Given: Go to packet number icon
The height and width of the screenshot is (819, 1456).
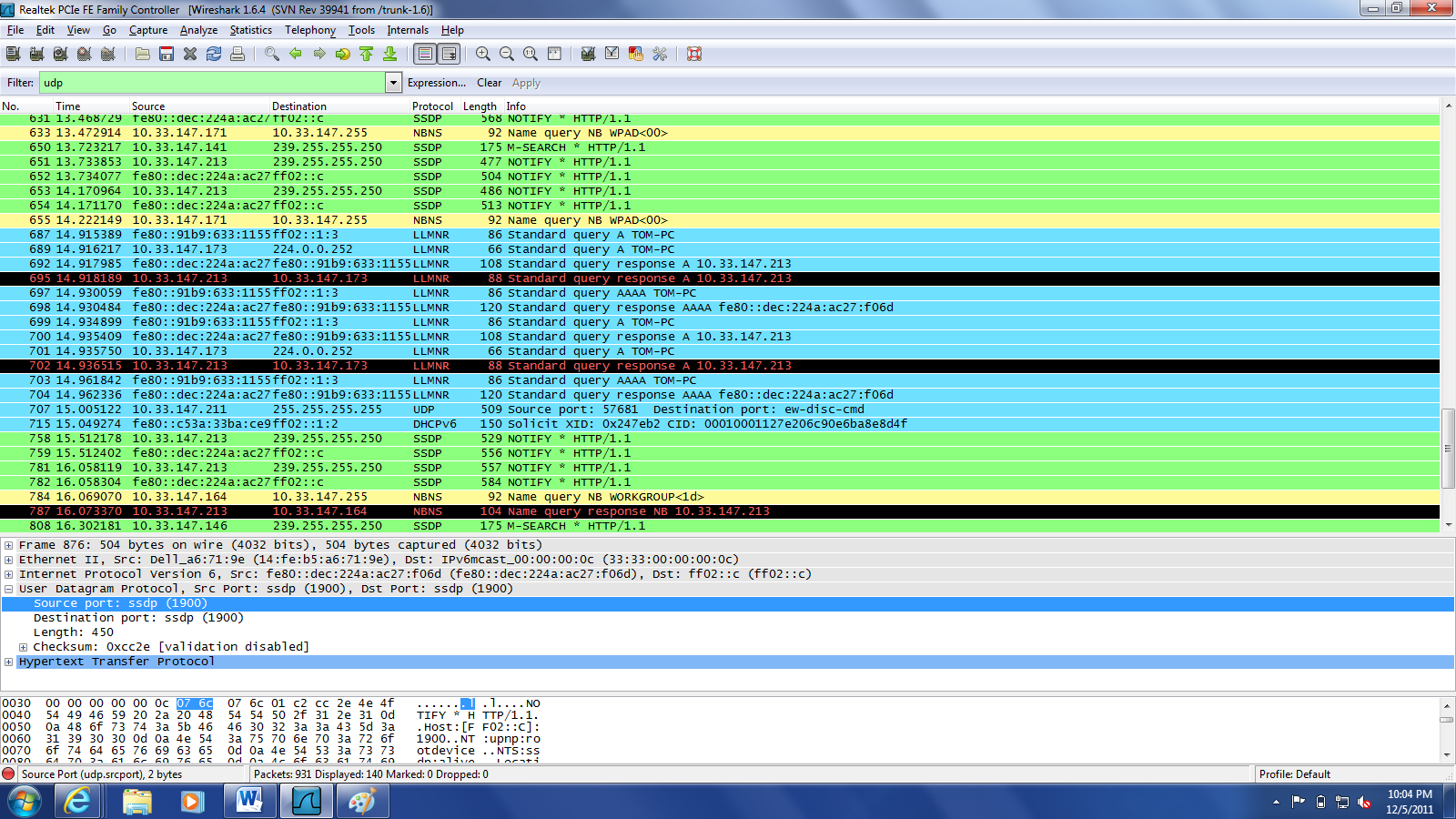Looking at the screenshot, I should [x=343, y=54].
